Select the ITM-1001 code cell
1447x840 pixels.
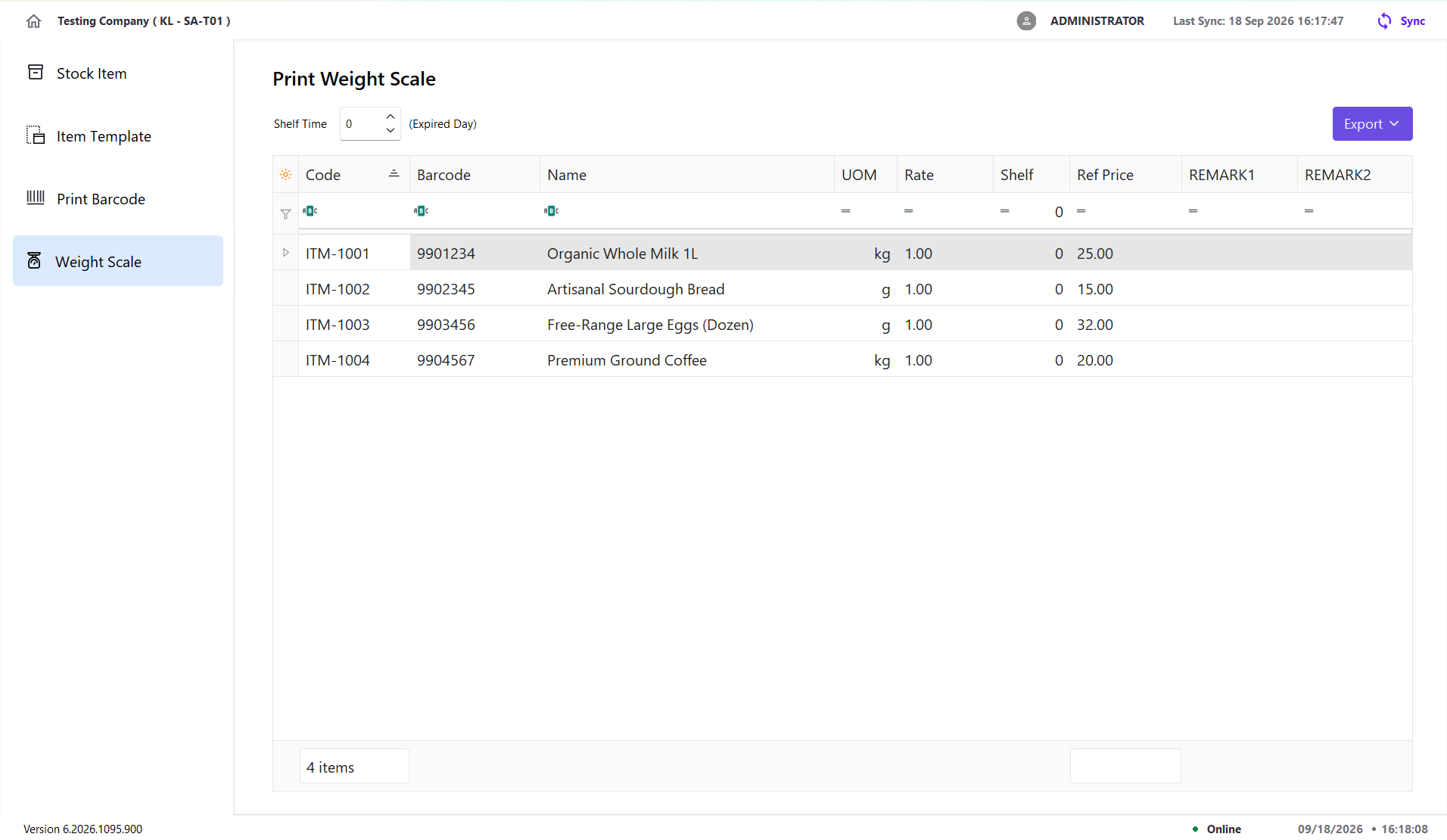[x=354, y=253]
